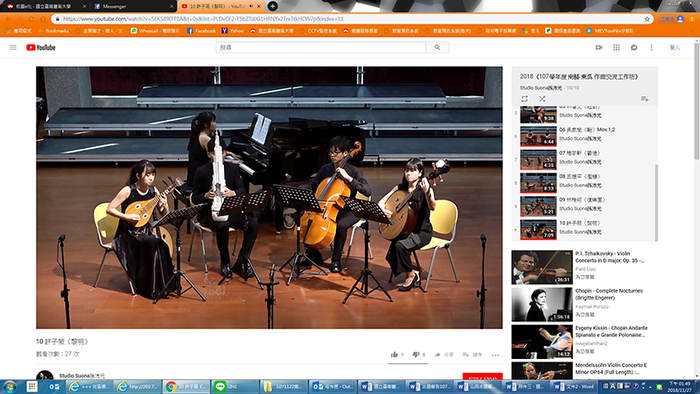This screenshot has height=394, width=700.
Task: Open Studio Suona channel avatar
Action: click(x=45, y=376)
